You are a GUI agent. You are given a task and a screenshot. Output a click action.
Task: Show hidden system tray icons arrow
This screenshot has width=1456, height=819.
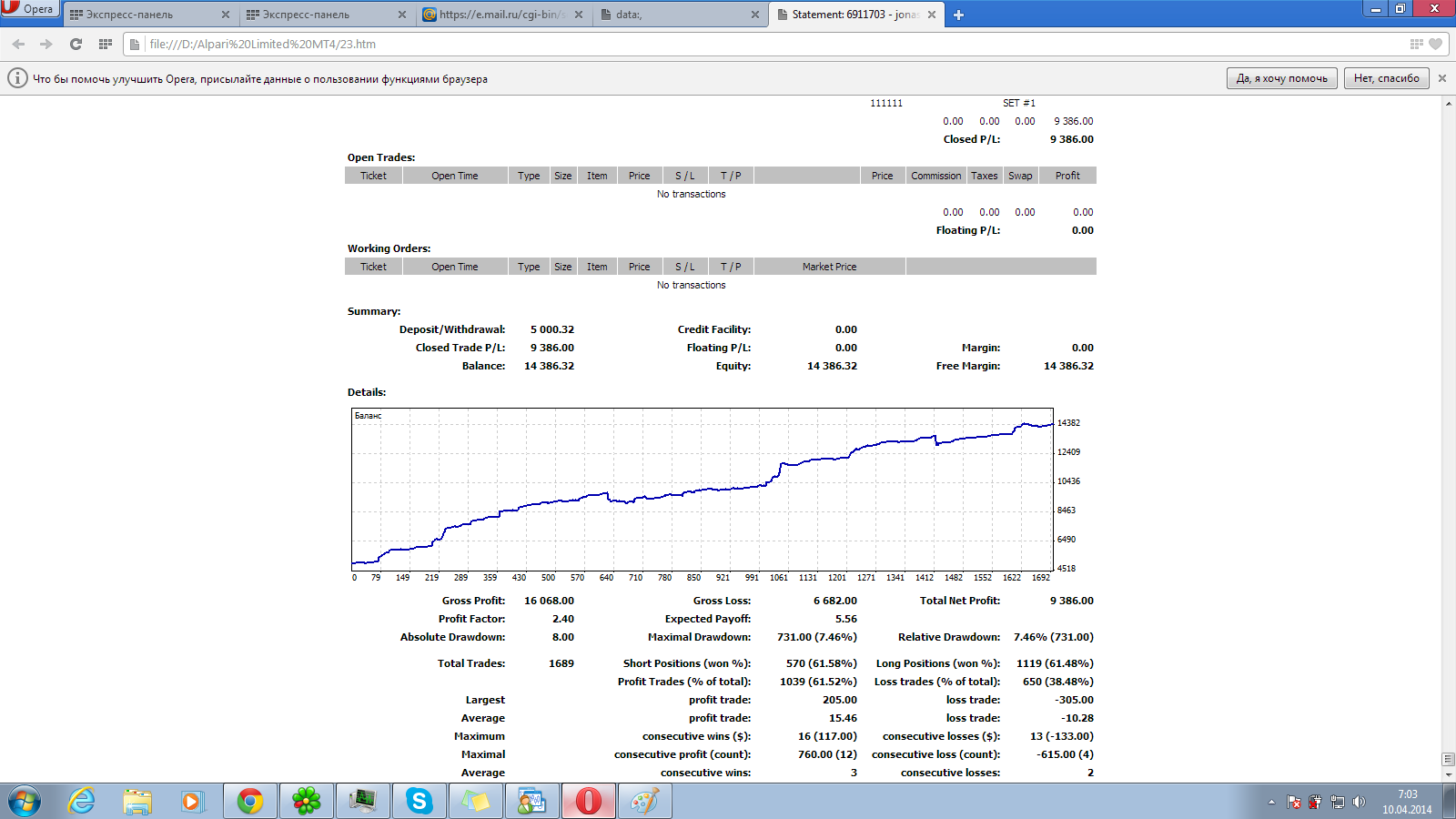[x=1271, y=802]
